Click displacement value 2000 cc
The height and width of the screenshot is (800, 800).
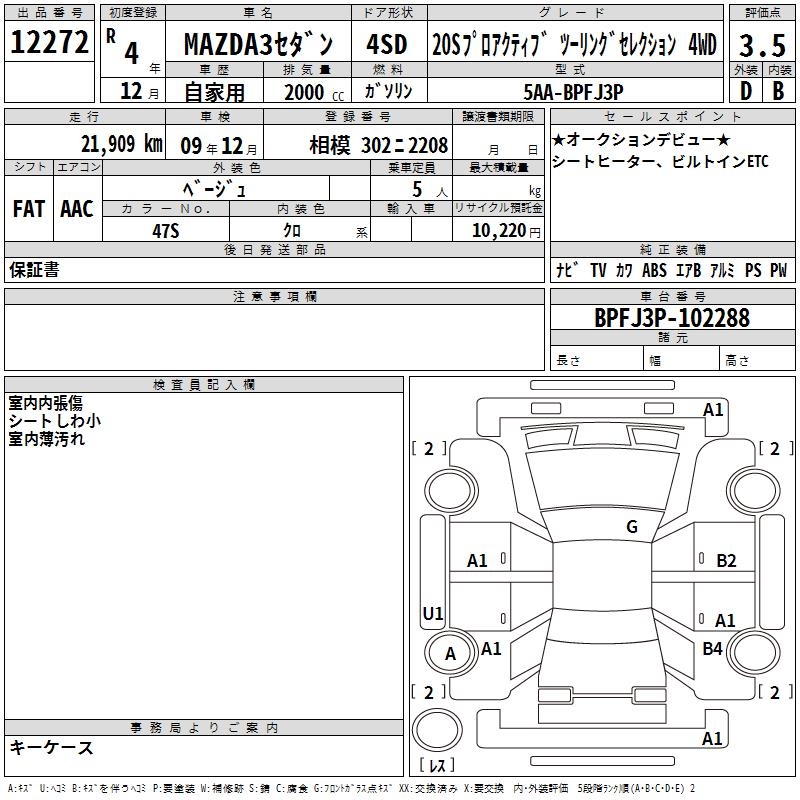tap(314, 92)
